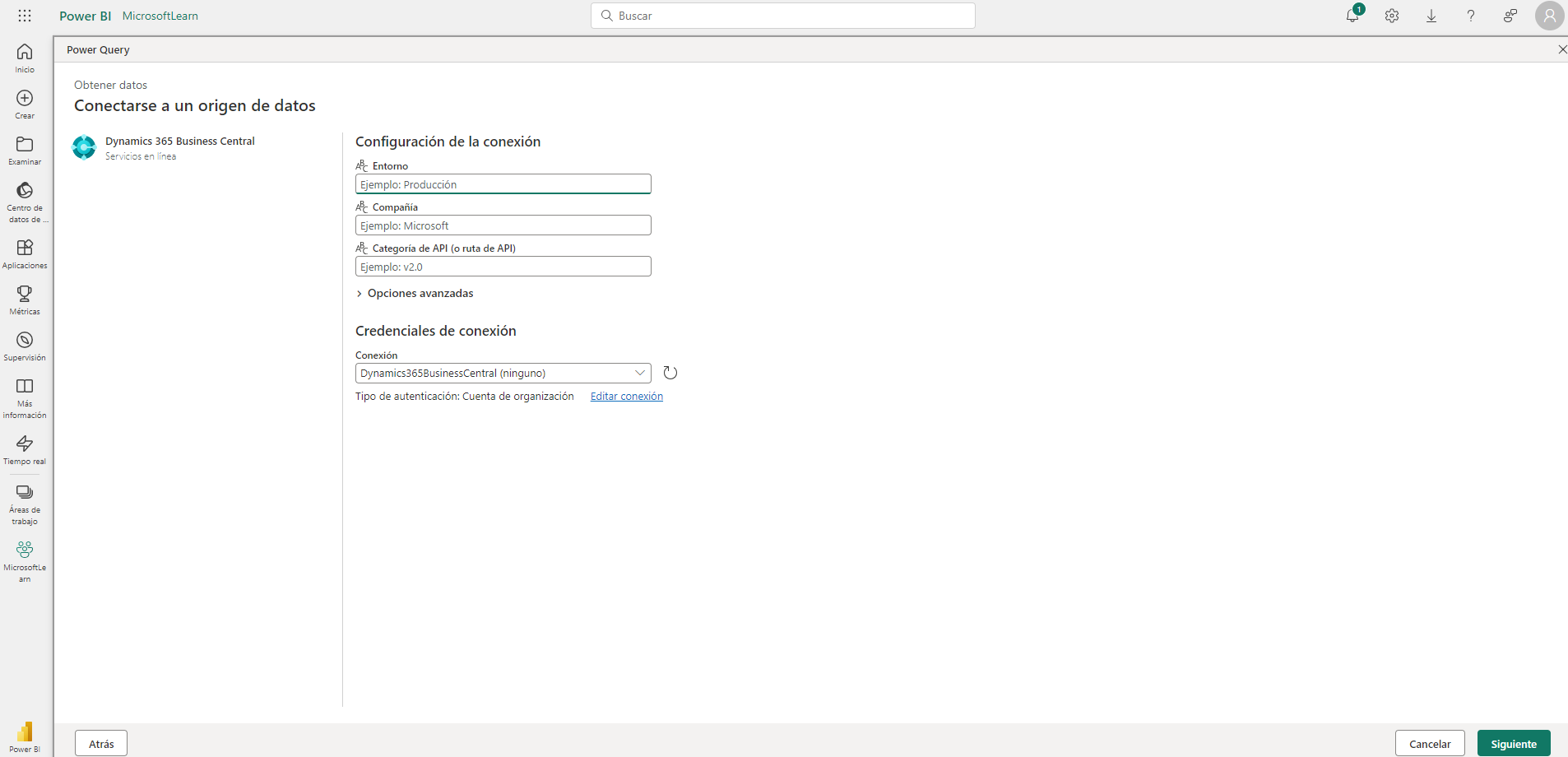Click the 'Conectarse a un origen de datos' title
The height and width of the screenshot is (757, 1568).
[x=195, y=105]
